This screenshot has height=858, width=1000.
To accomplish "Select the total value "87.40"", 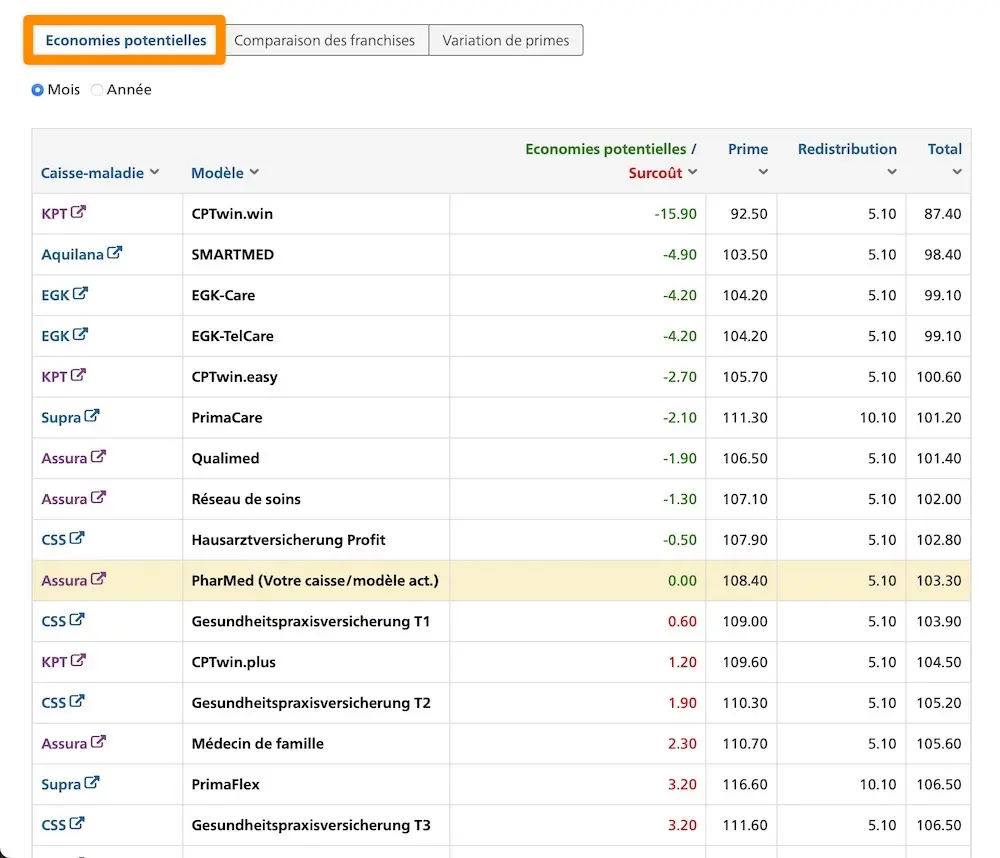I will pos(943,214).
